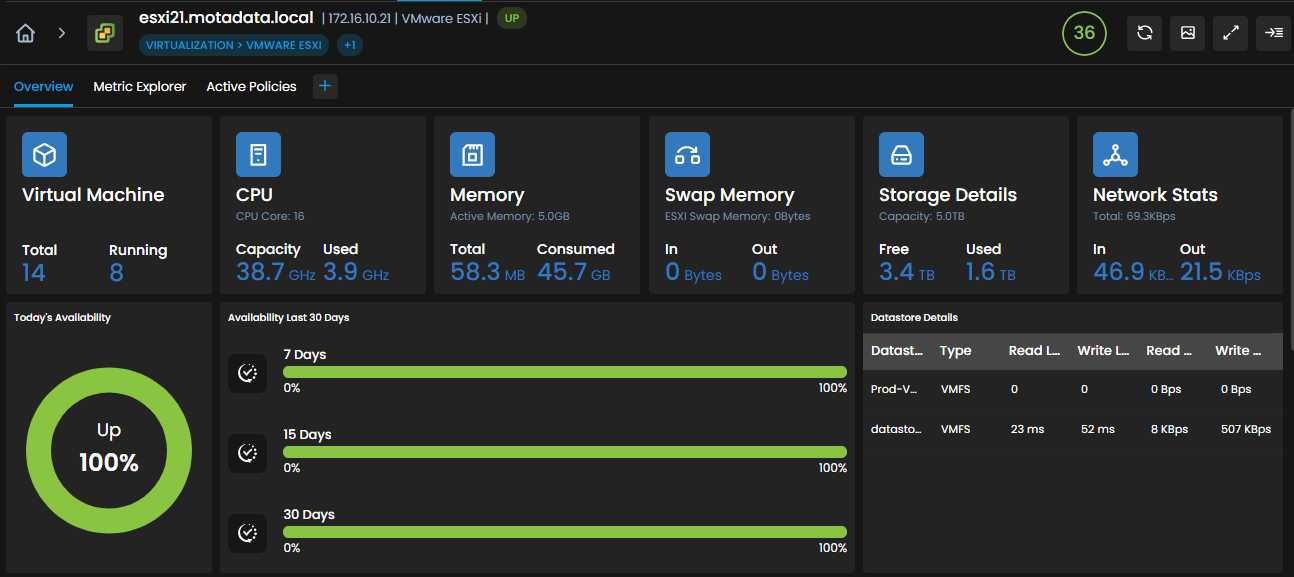Image resolution: width=1294 pixels, height=577 pixels.
Task: Click the Swap Memory icon
Action: 687,154
